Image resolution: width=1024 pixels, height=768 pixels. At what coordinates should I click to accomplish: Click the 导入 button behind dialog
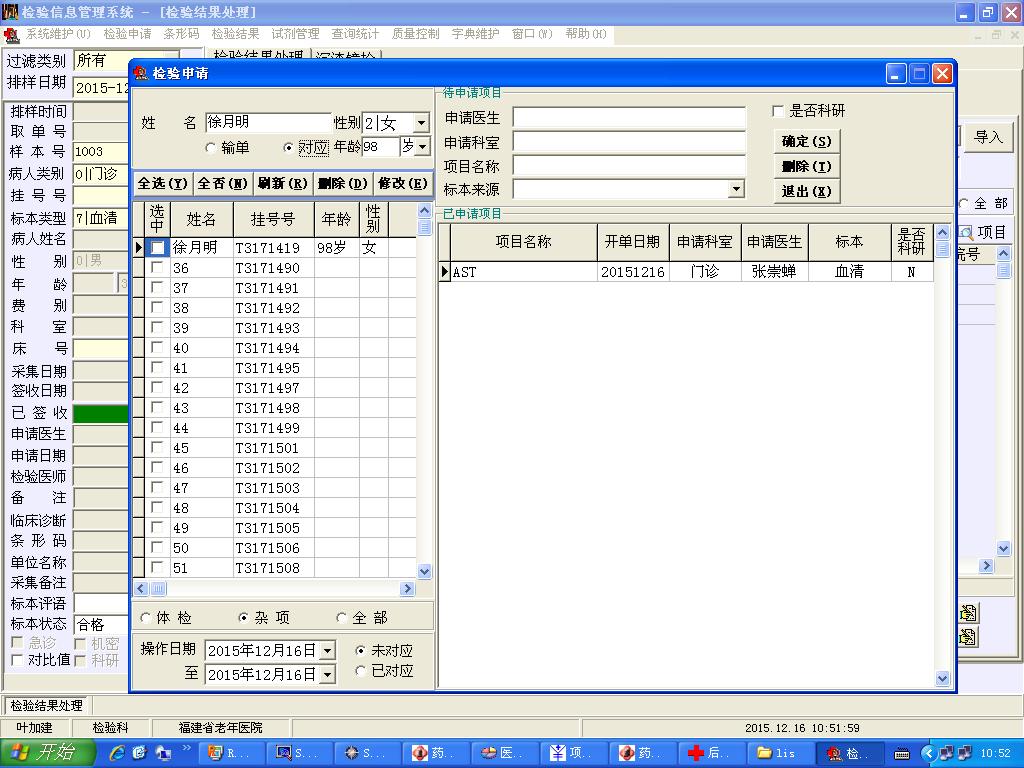(x=987, y=137)
